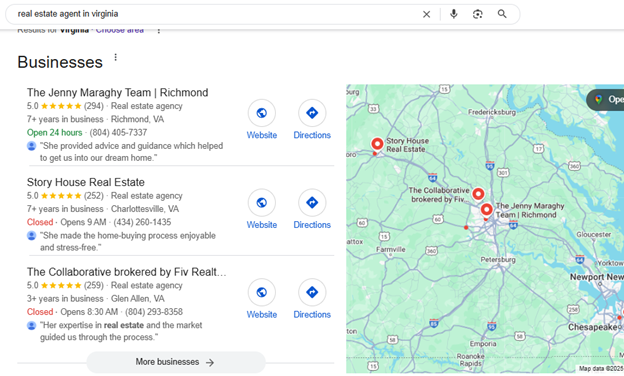The width and height of the screenshot is (624, 376).
Task: Get Directions icon for The Jenny Maraghy Team
Action: coord(312,113)
